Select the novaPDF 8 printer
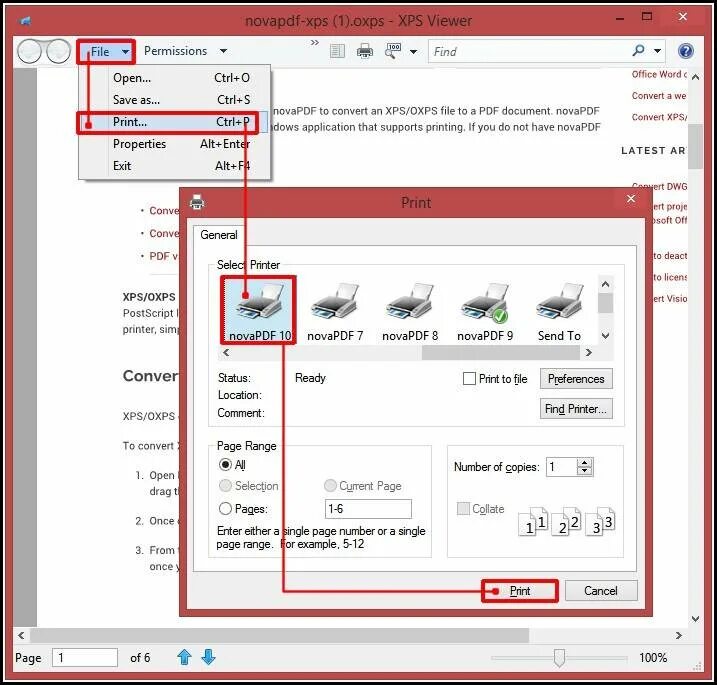 click(410, 311)
